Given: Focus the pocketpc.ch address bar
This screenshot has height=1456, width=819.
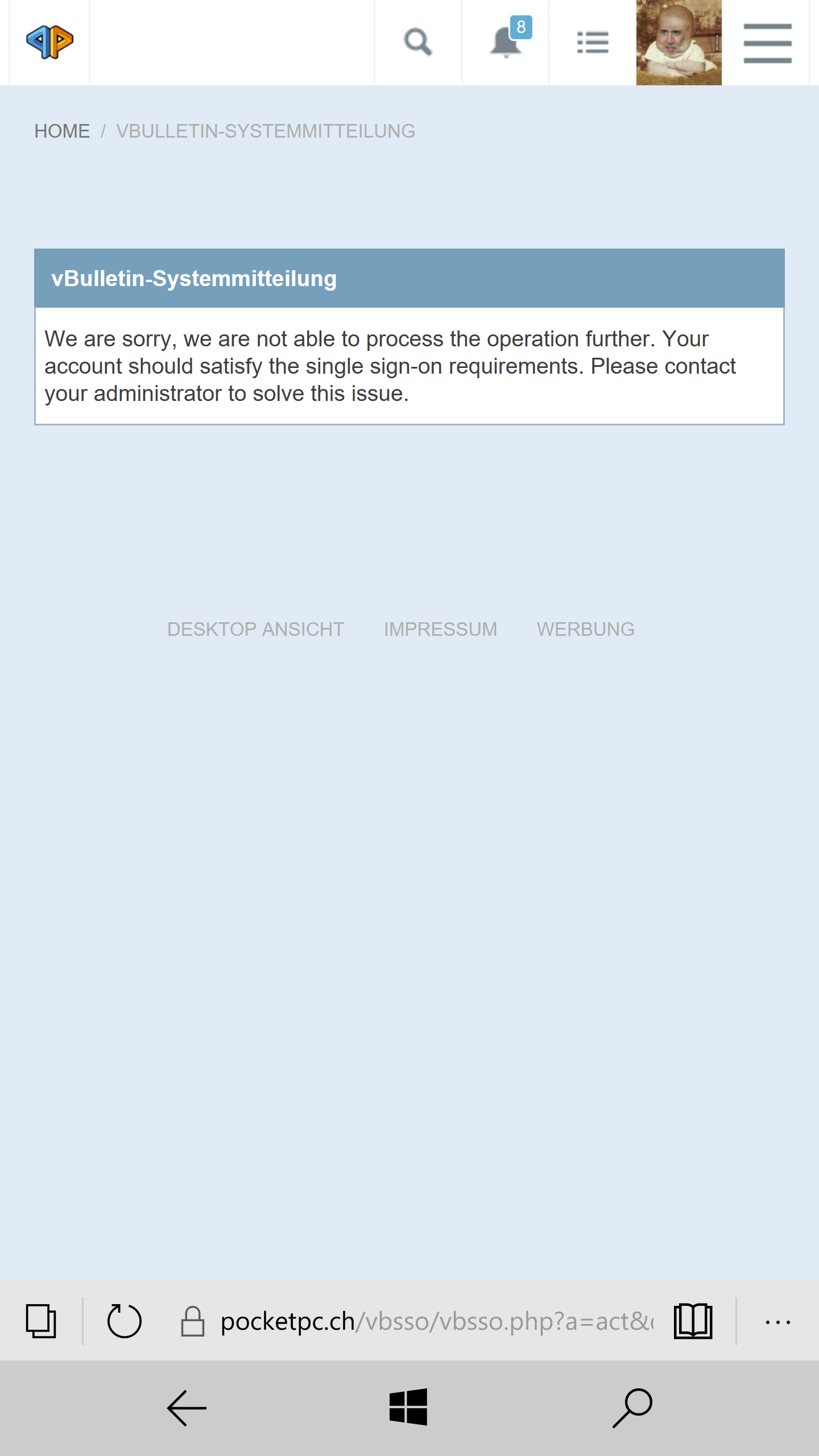Looking at the screenshot, I should pyautogui.click(x=437, y=1321).
